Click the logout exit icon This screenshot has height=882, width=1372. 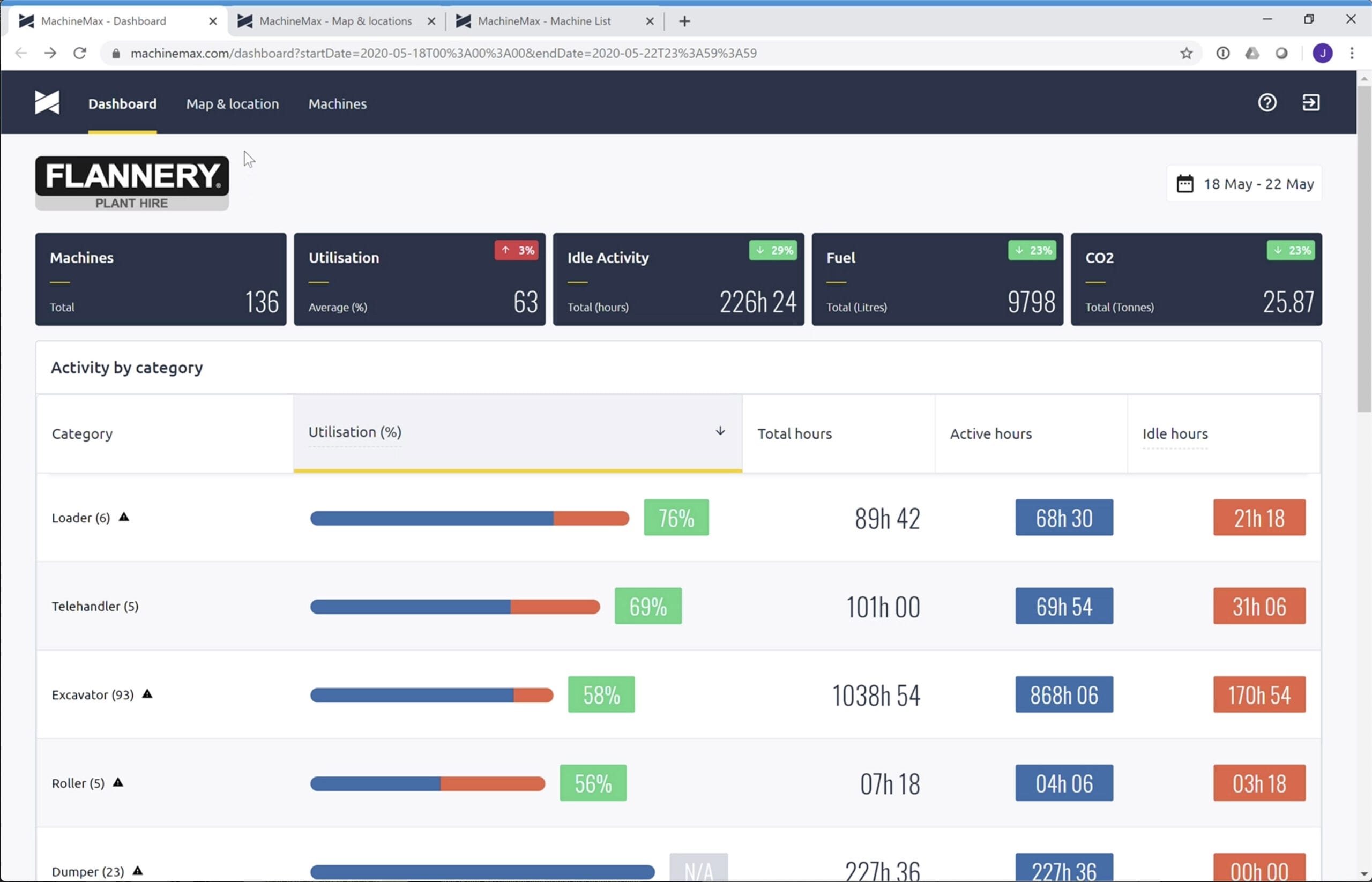pyautogui.click(x=1311, y=103)
